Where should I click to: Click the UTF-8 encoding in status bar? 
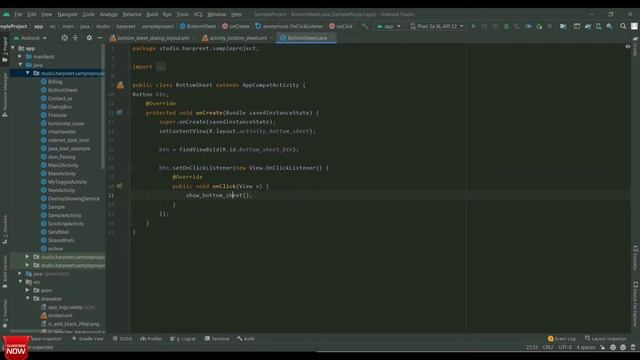coord(565,347)
